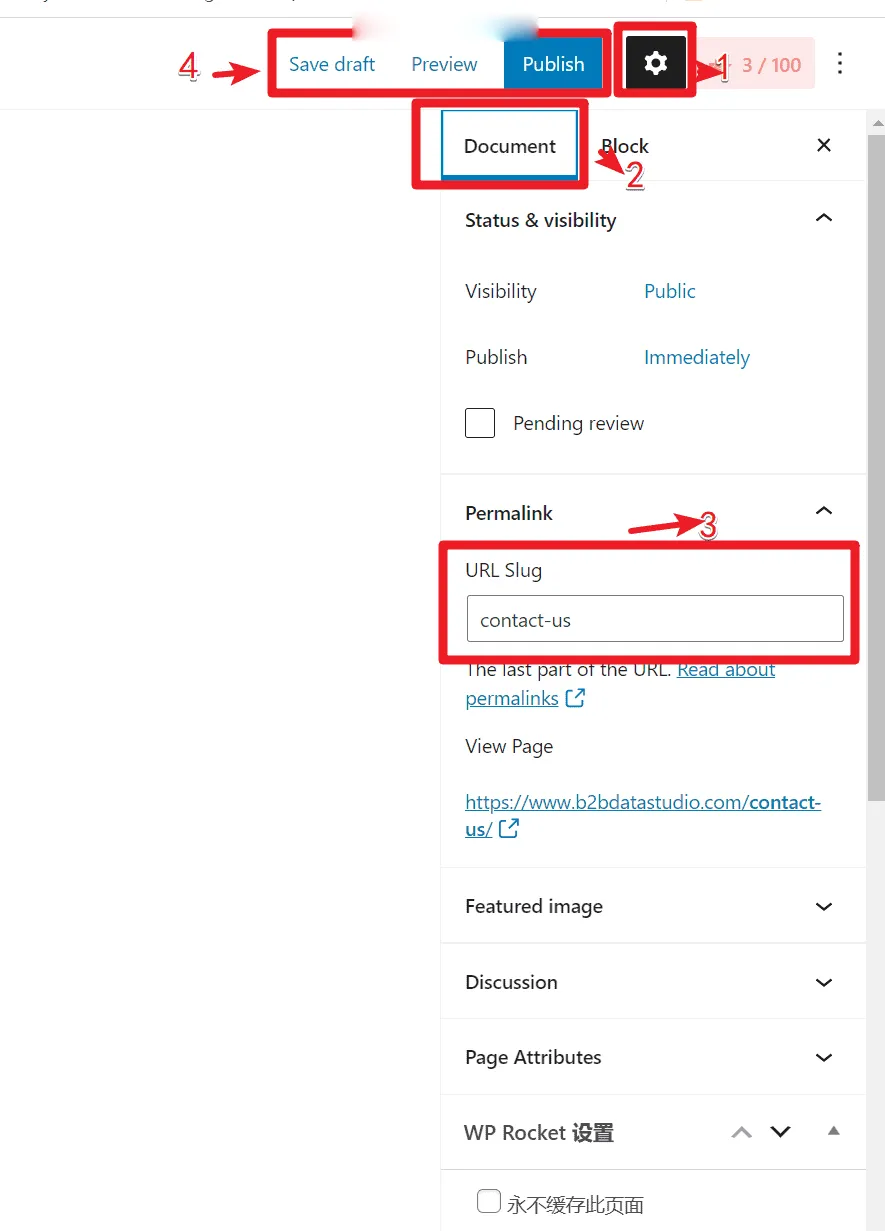Expand the Discussion section
The image size is (885, 1231).
[653, 982]
